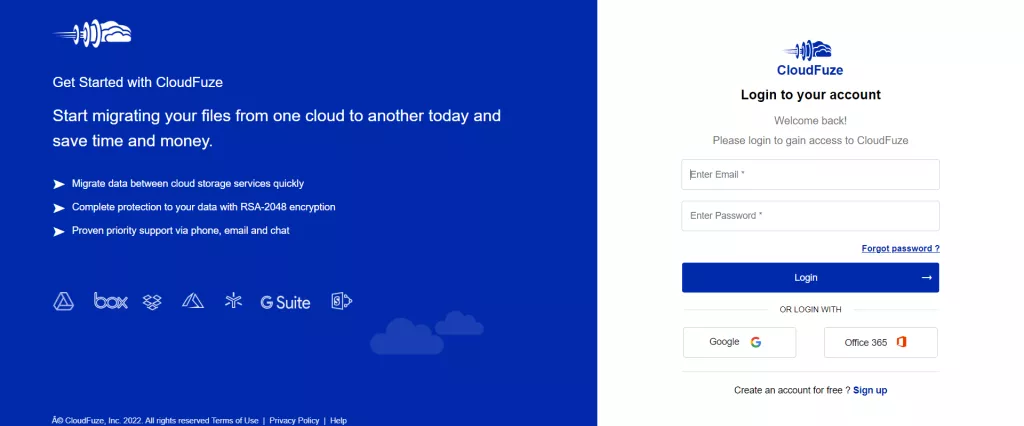
Task: Click the G Suite logo
Action: [x=285, y=302]
